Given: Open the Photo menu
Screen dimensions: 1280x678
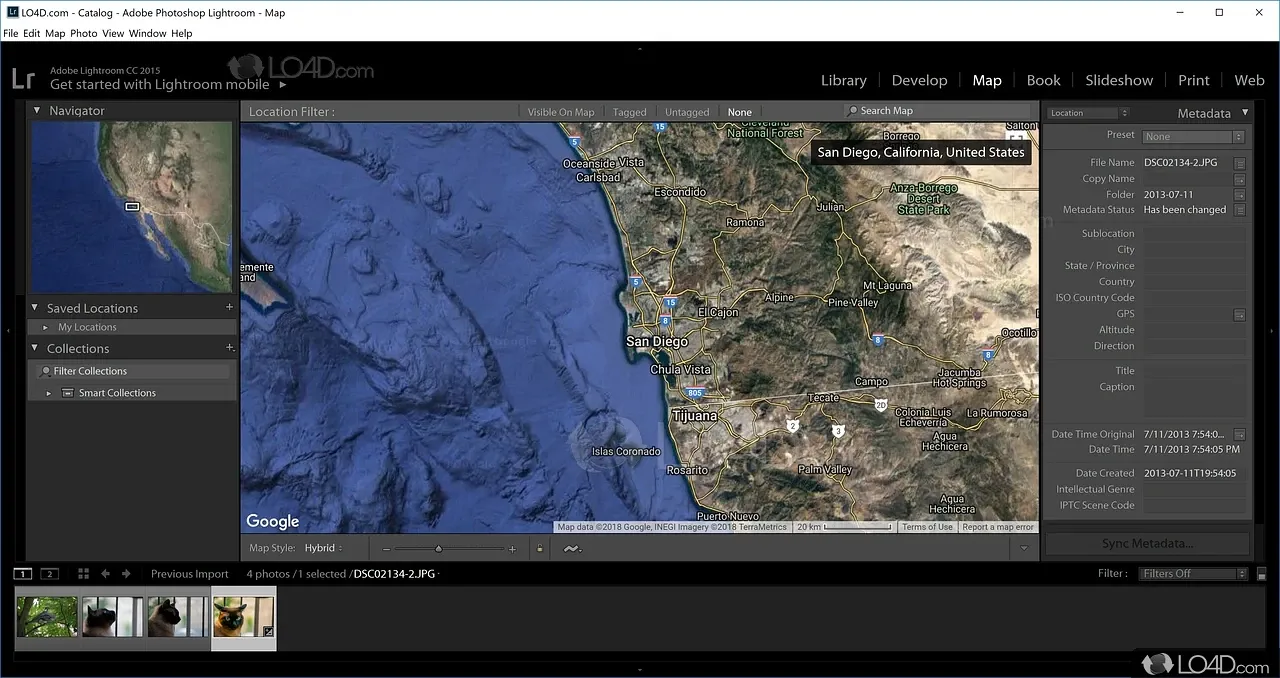Looking at the screenshot, I should click(x=84, y=33).
